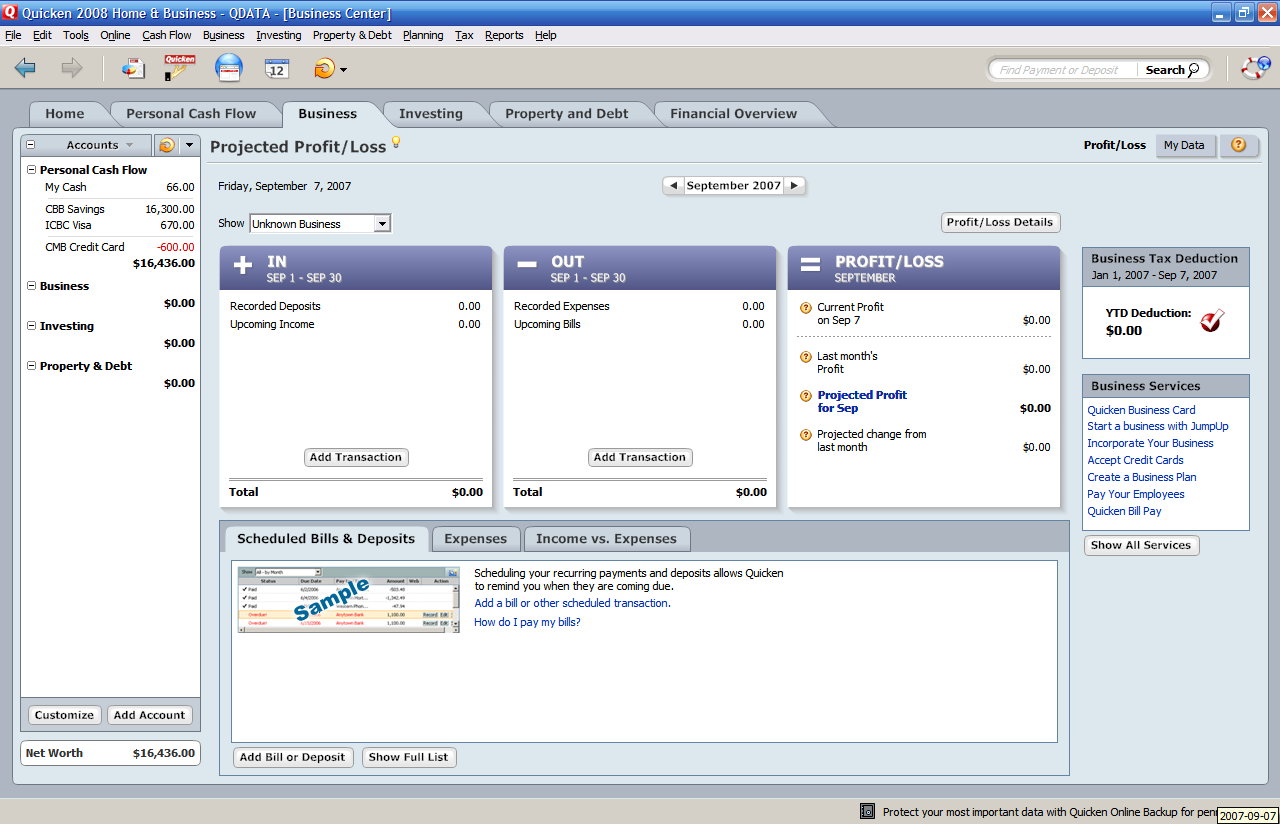Open the Tax menu
The height and width of the screenshot is (824, 1280).
464,35
